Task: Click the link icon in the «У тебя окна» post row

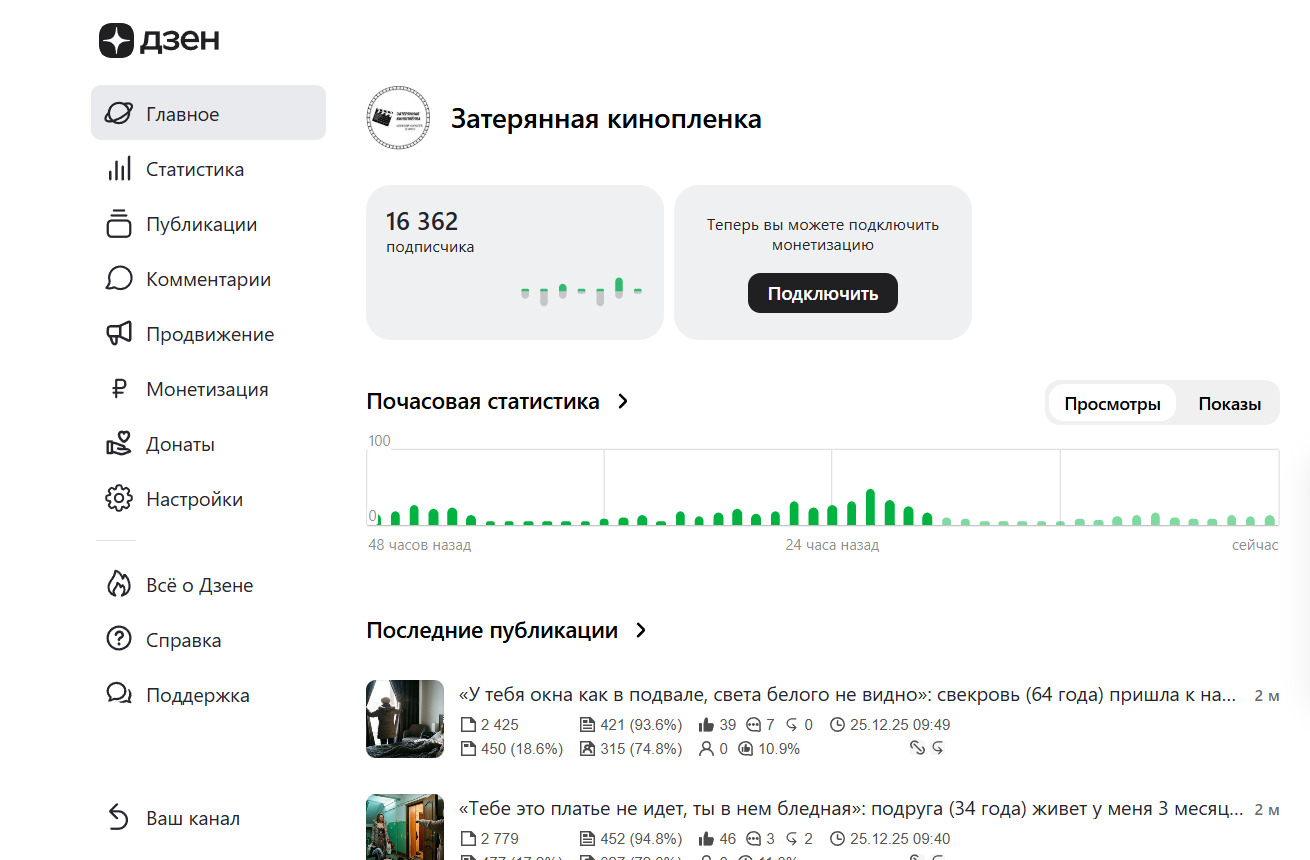Action: click(917, 748)
